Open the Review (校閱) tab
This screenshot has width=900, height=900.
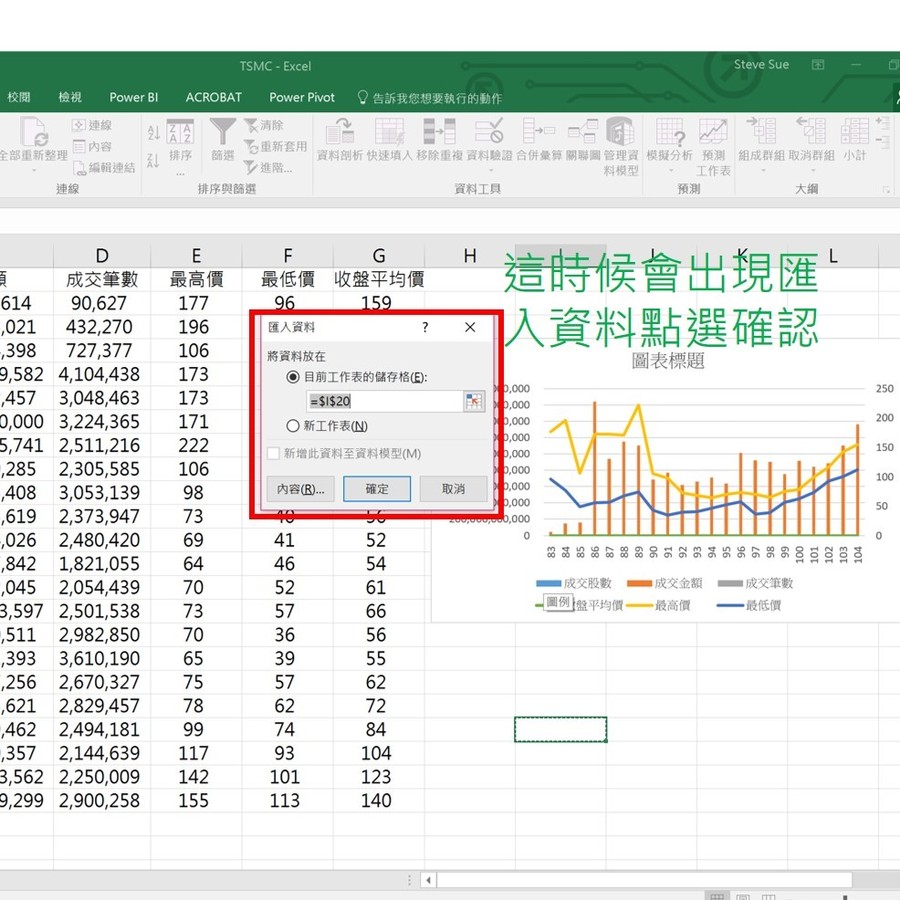[x=19, y=97]
